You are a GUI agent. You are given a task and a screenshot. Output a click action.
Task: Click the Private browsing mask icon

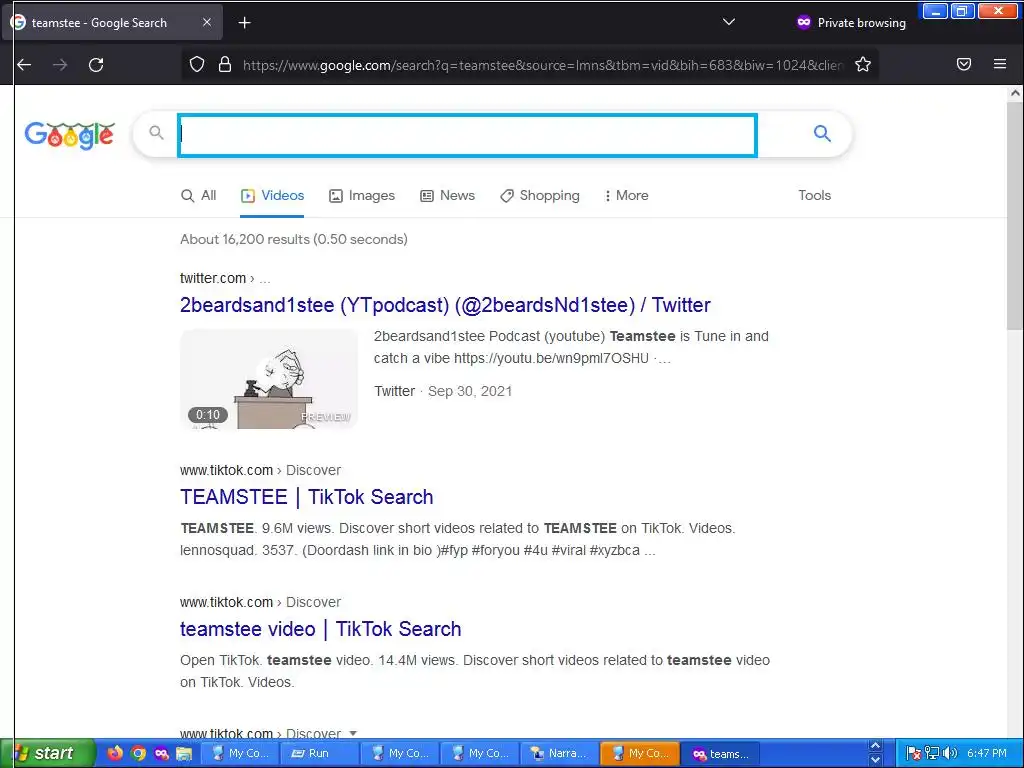(x=804, y=22)
